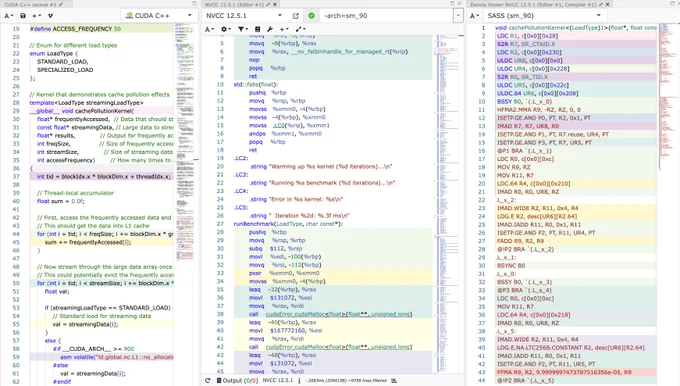Image resolution: width=680 pixels, height=386 pixels.
Task: Click the source editor minimap
Action: [185, 142]
